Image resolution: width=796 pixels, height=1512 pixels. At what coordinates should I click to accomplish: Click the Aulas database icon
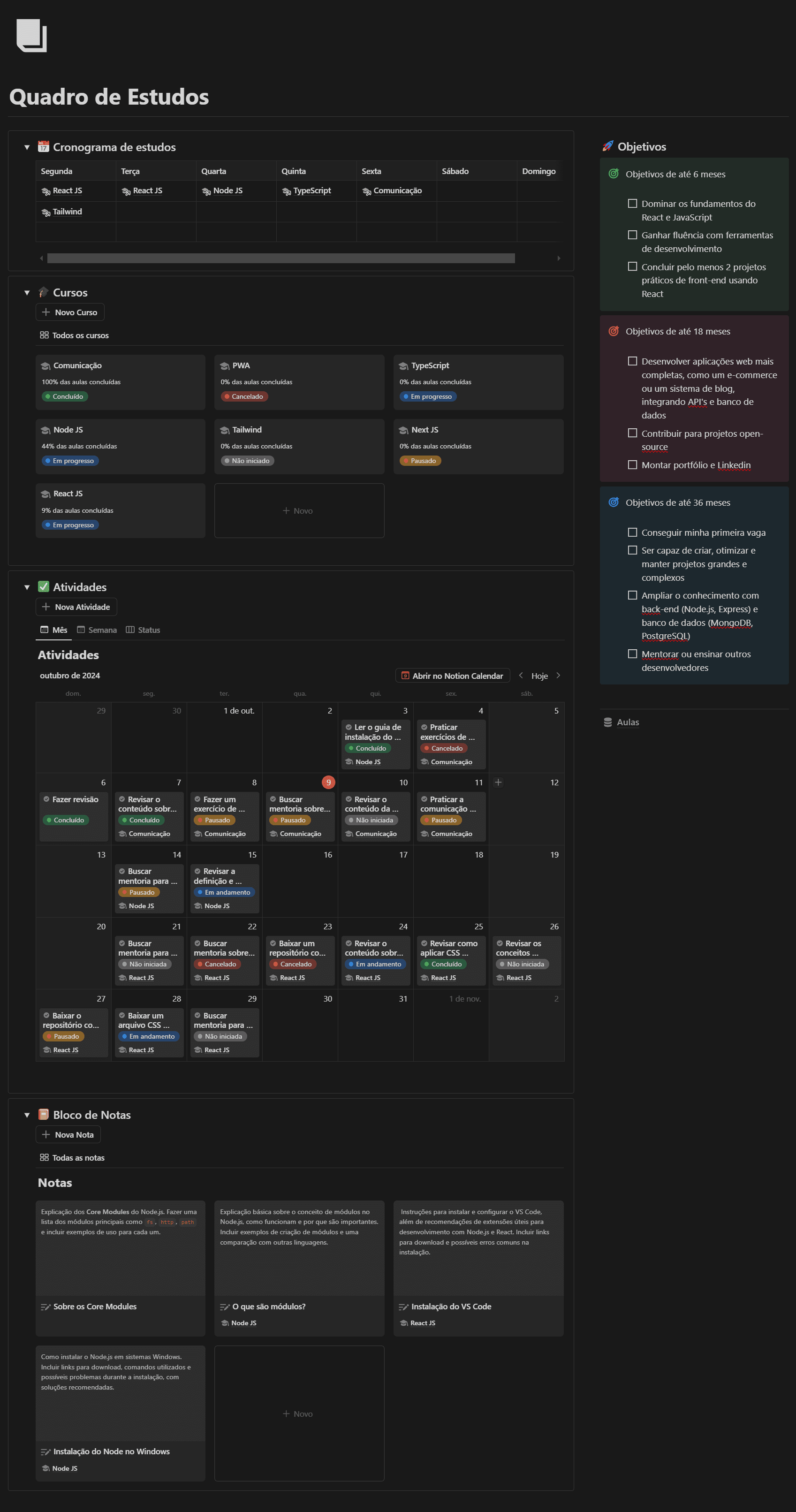click(607, 722)
